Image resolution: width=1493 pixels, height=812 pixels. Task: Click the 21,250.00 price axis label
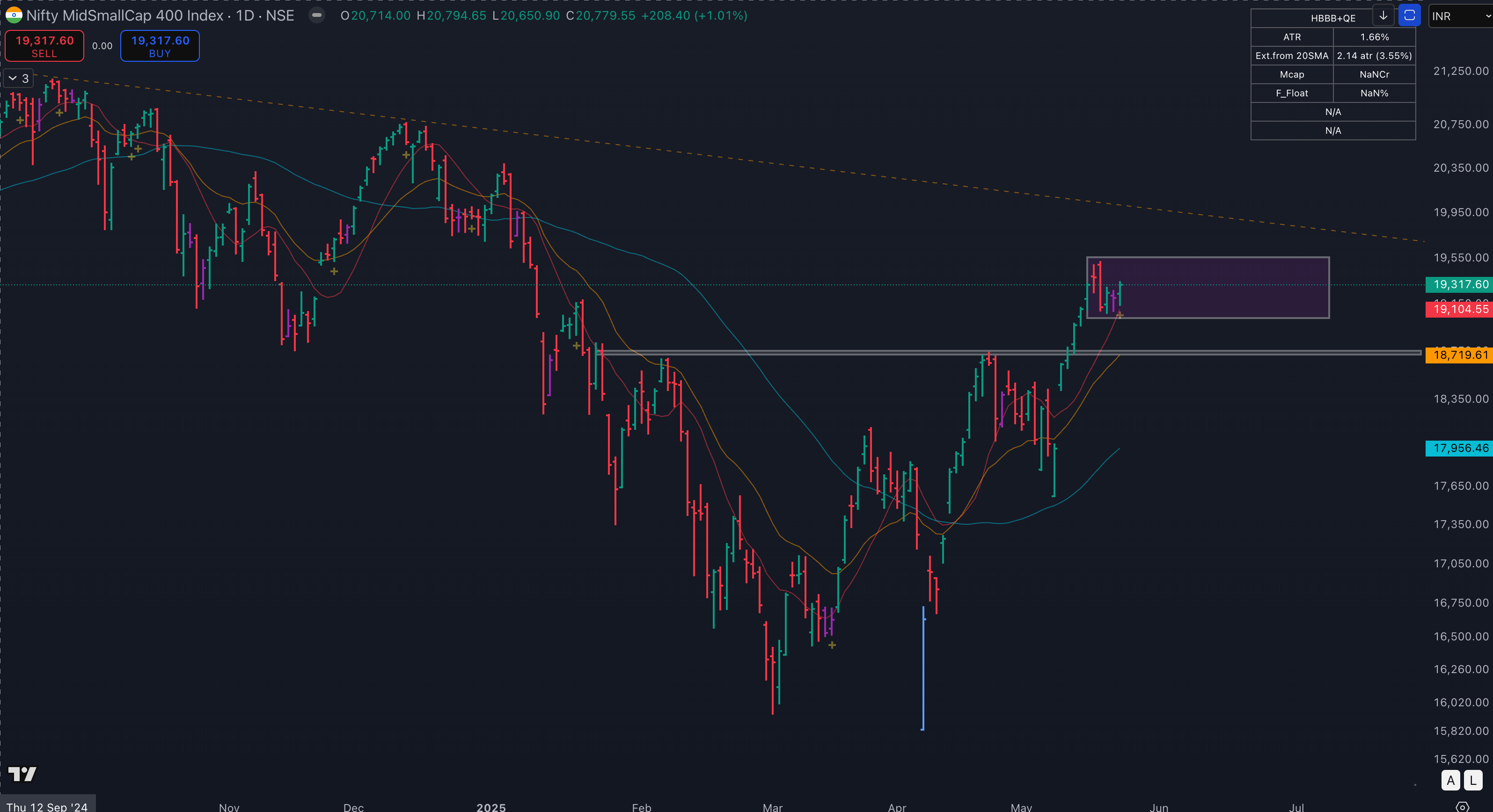click(x=1461, y=71)
